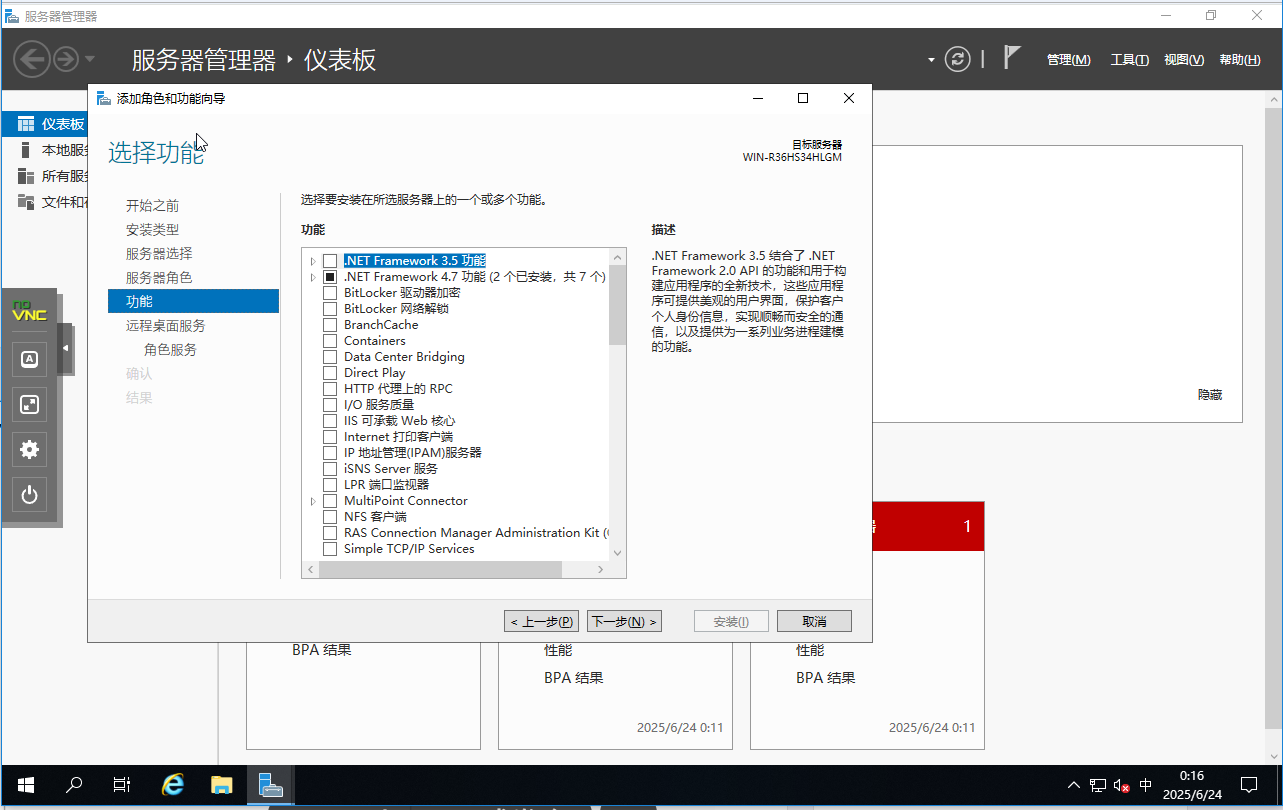Click the 隐藏 link in dashboard

(1210, 395)
